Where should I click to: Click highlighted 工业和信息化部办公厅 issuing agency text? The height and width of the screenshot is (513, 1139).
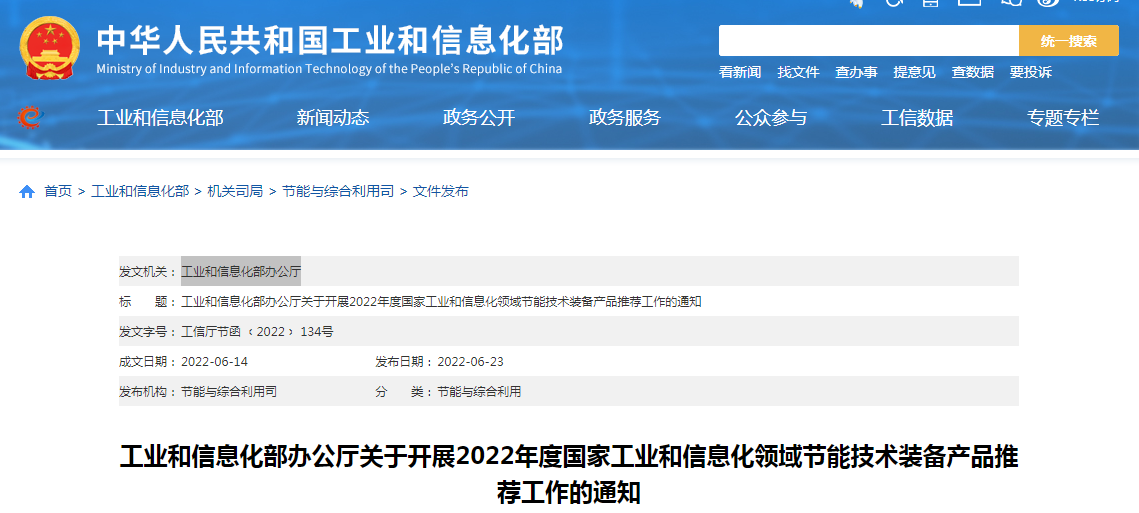(240, 271)
